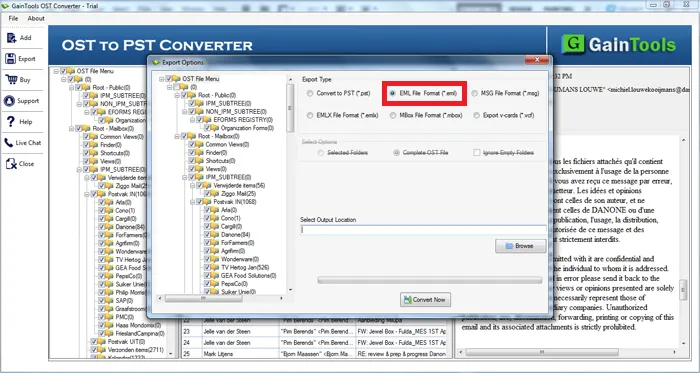The image size is (700, 373).
Task: Click Postvak UIT folder icon in main tree
Action: (102, 342)
